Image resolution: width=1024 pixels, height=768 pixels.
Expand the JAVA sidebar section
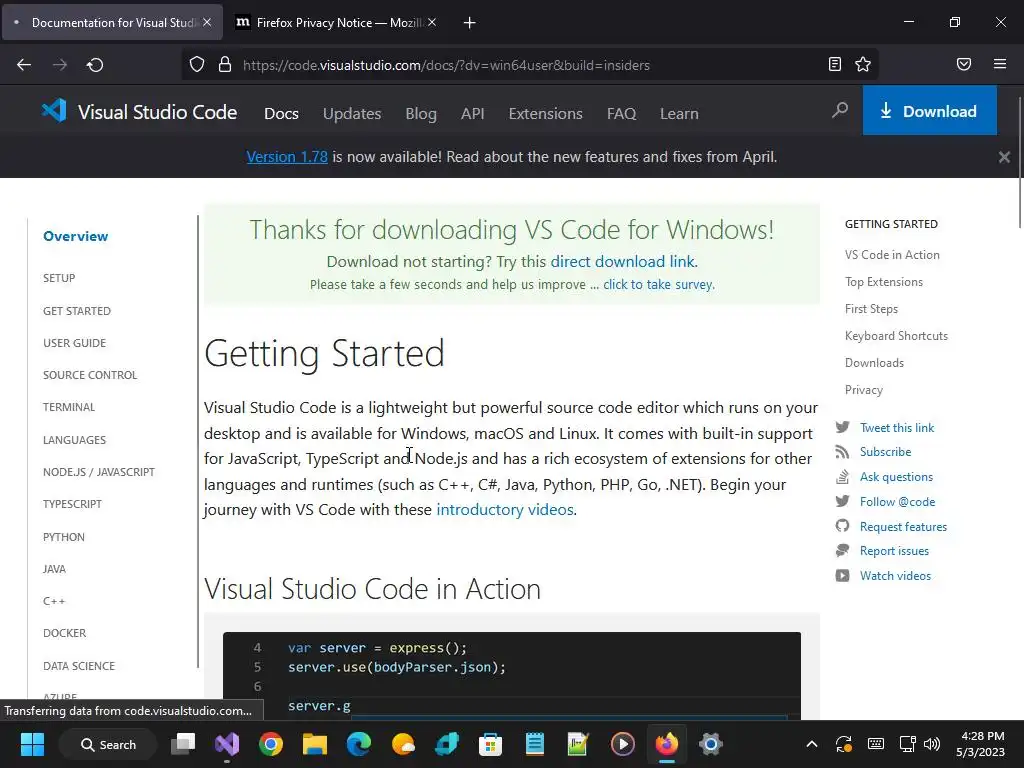click(x=54, y=569)
